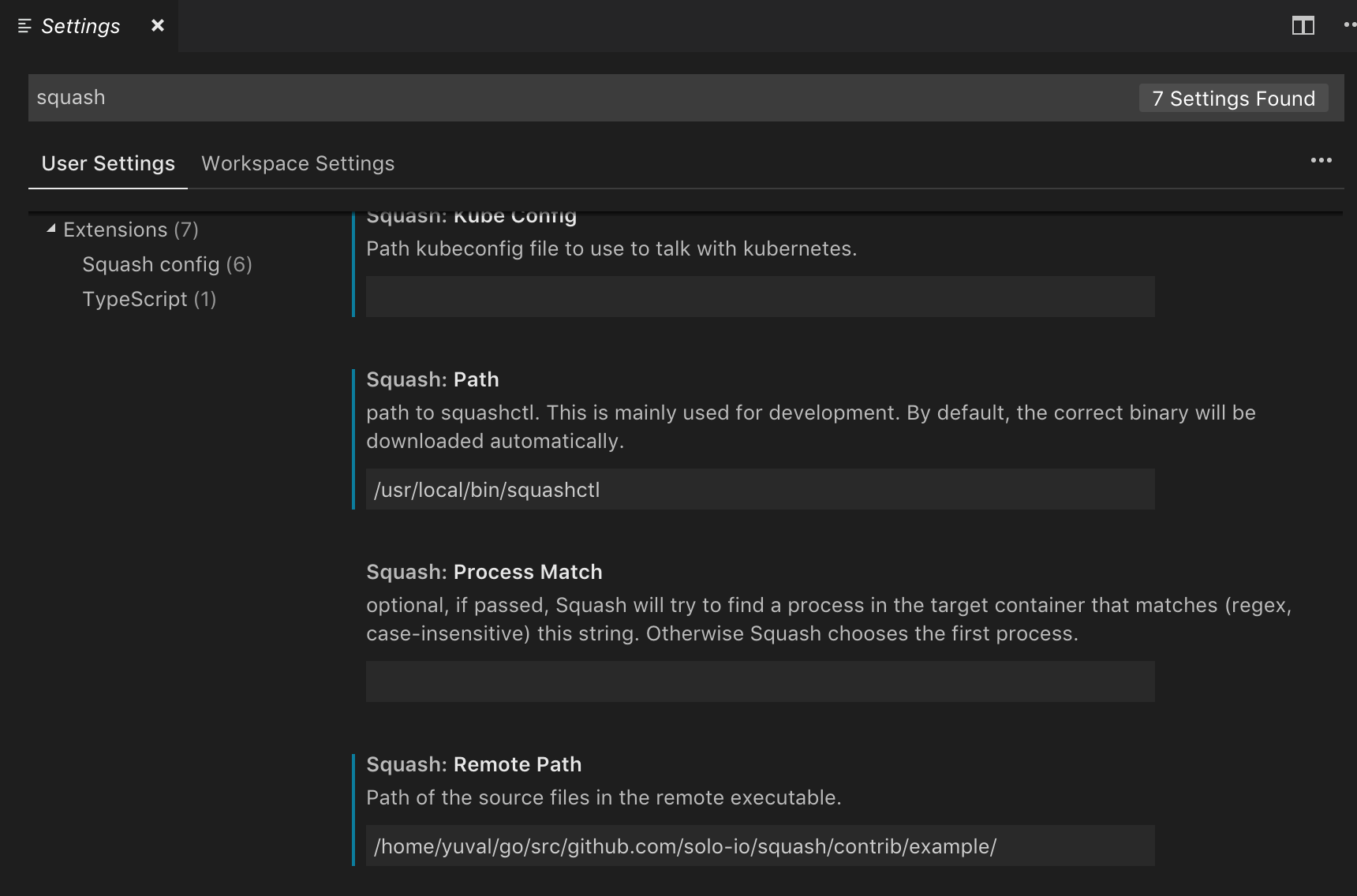Image resolution: width=1357 pixels, height=896 pixels.
Task: Collapse the Extensions tree group
Action: [x=51, y=230]
